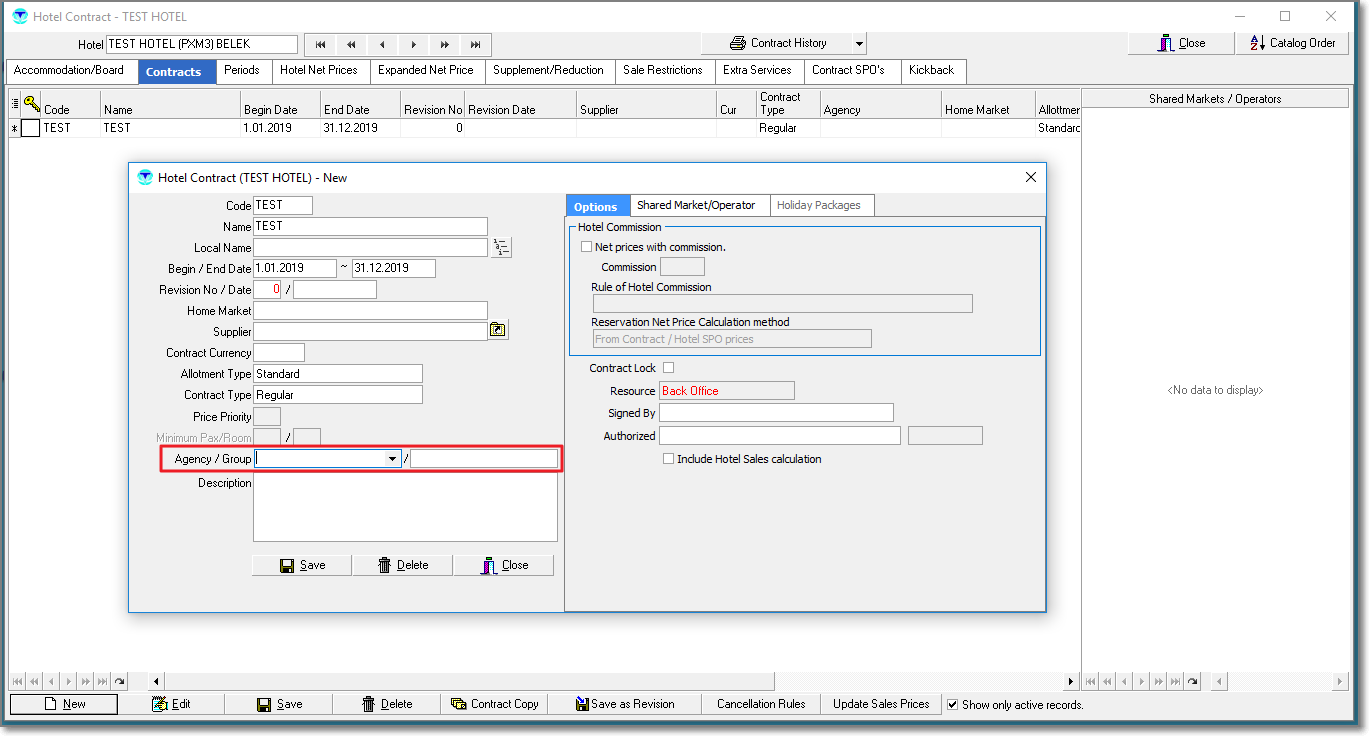
Task: Click Save in bottom toolbar
Action: point(279,704)
